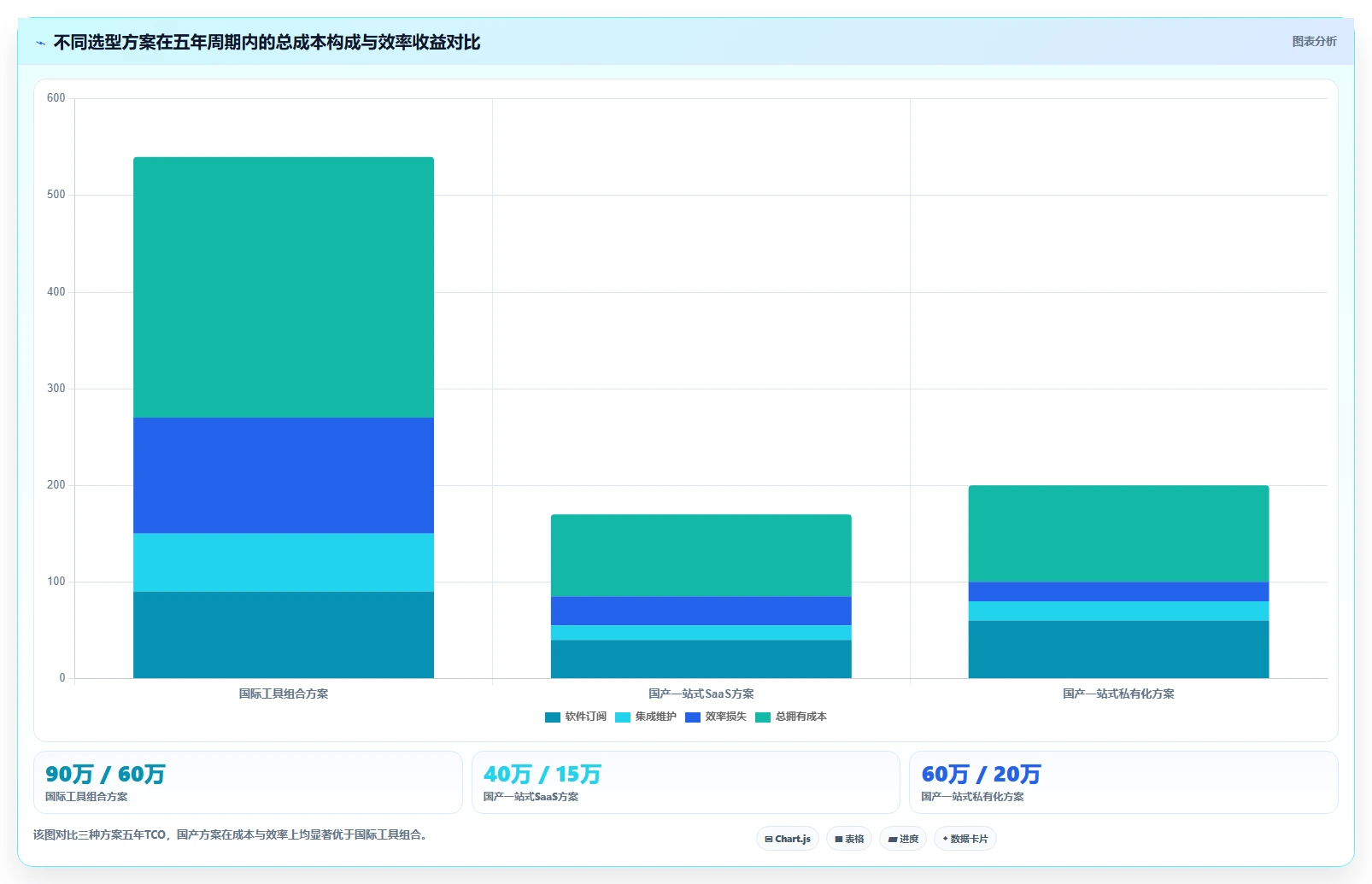Click the 300 y-axis label
The image size is (1372, 884).
point(56,389)
